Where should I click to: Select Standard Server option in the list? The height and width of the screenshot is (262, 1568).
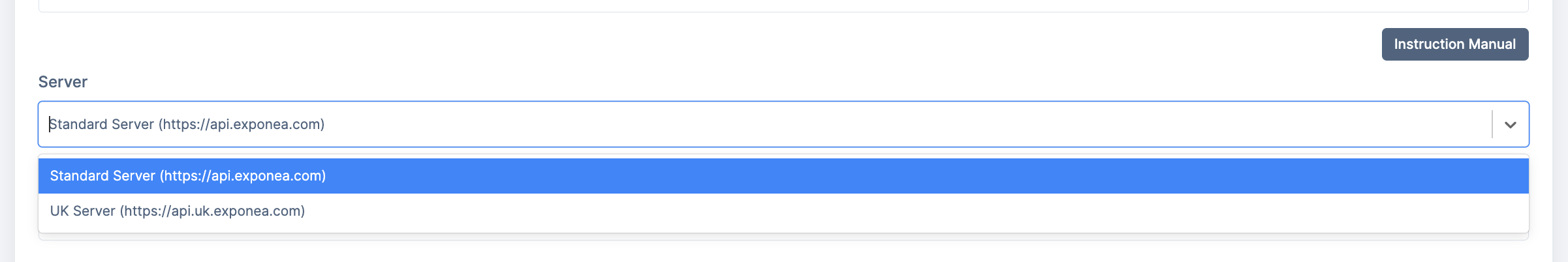point(188,176)
